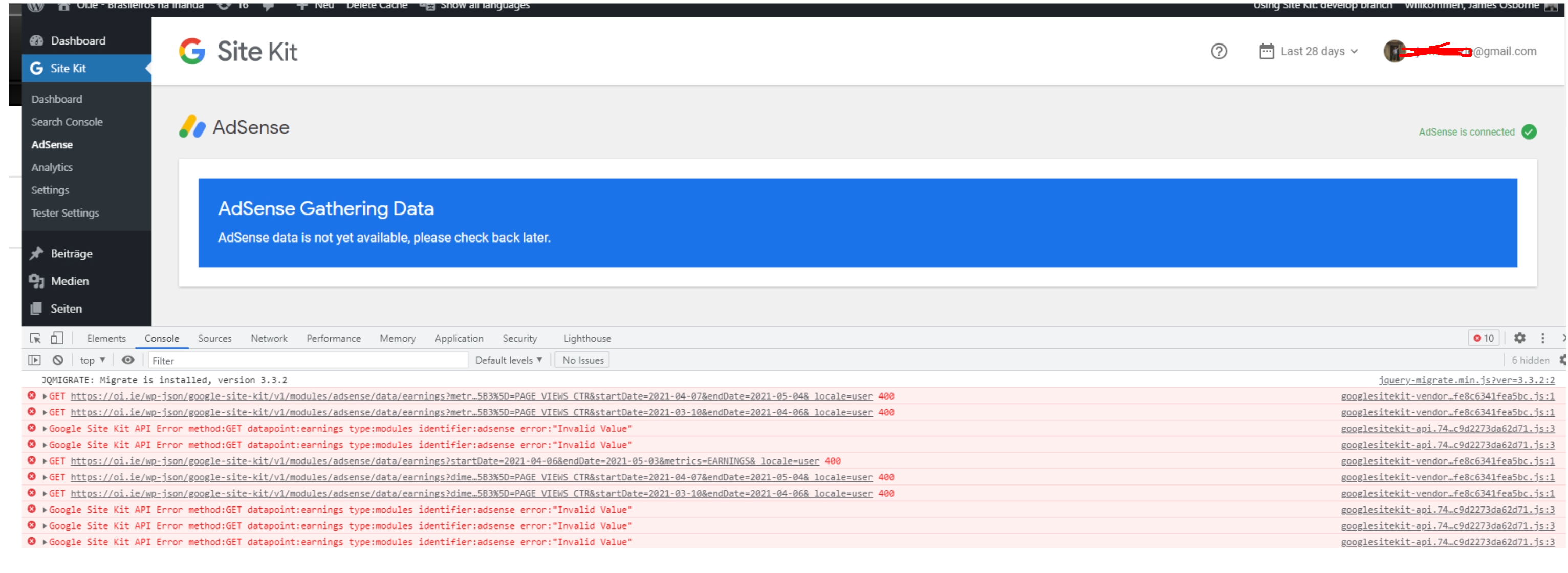Viewport: 1568px width, 573px height.
Task: Switch to the Memory tab in DevTools
Action: (398, 338)
